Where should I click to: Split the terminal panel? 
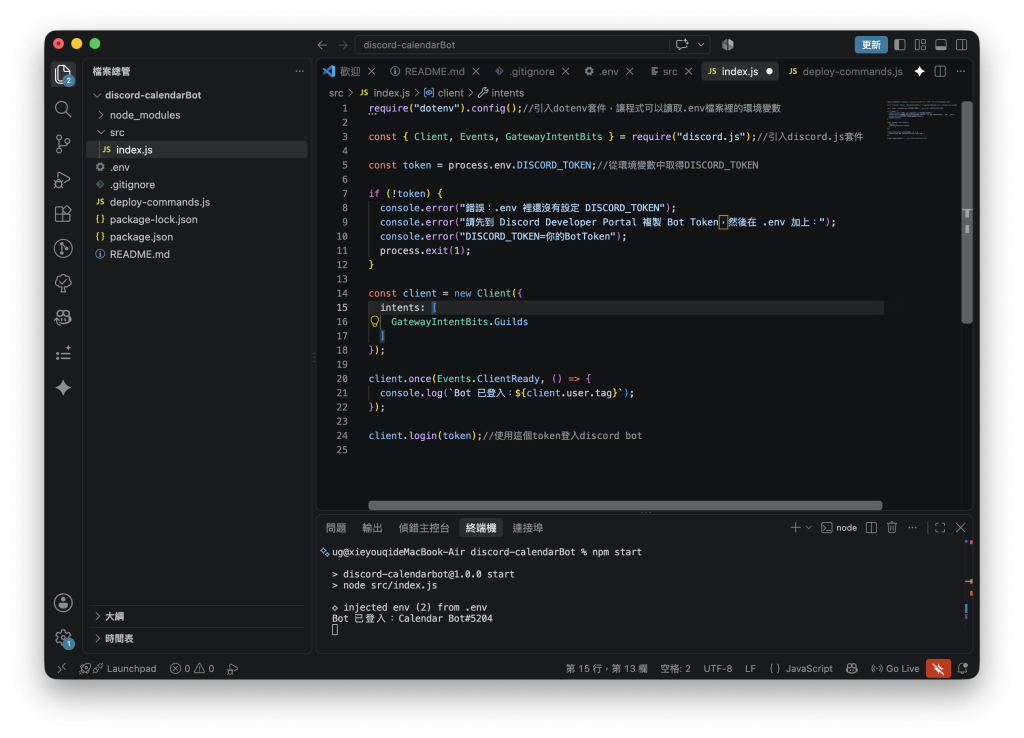click(871, 527)
